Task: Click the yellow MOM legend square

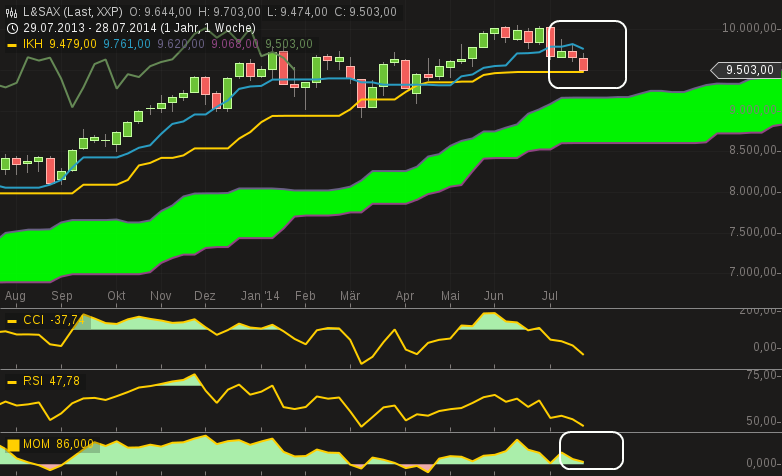Action: 13,445
